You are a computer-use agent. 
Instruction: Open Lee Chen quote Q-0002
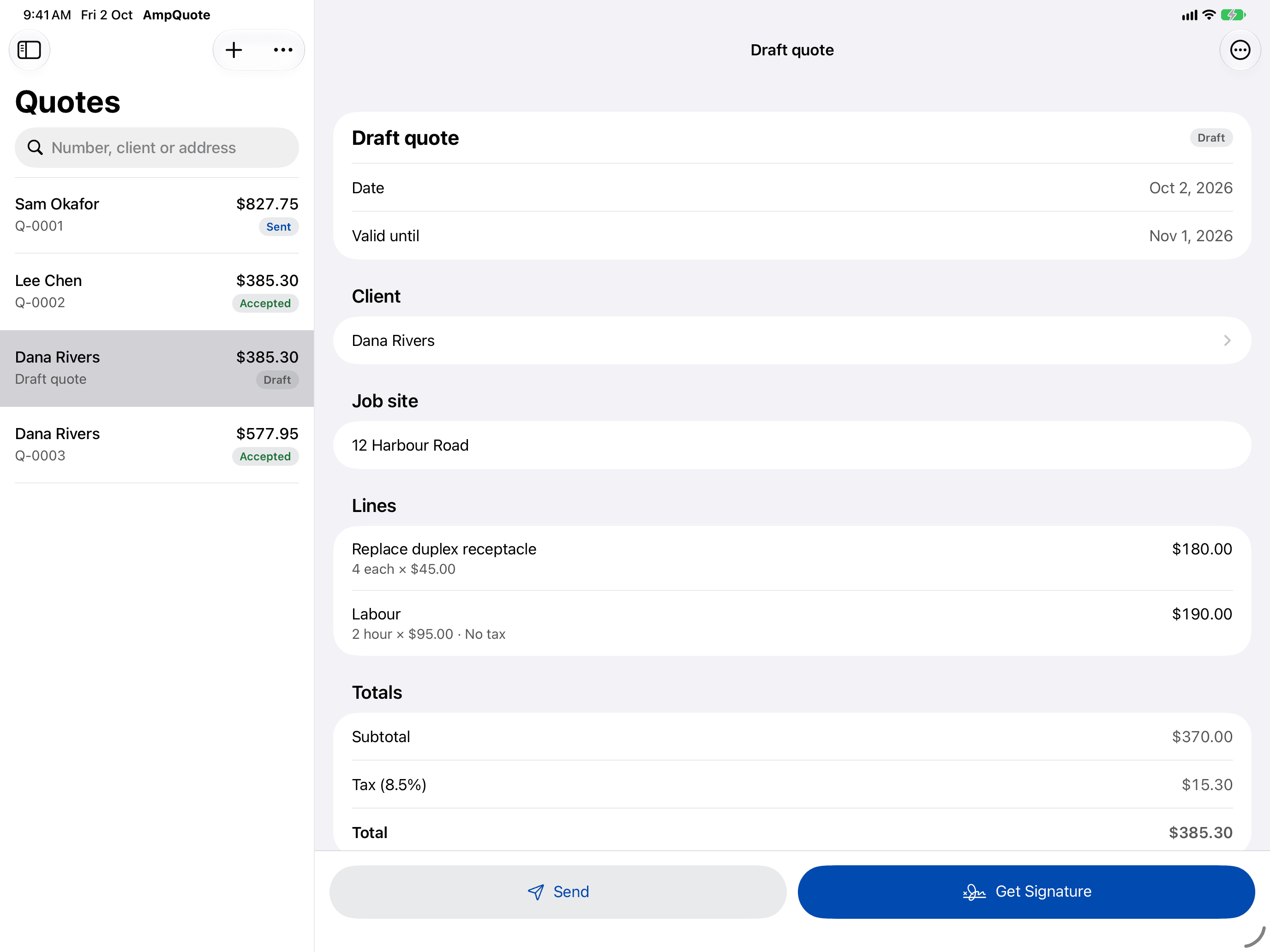[157, 292]
